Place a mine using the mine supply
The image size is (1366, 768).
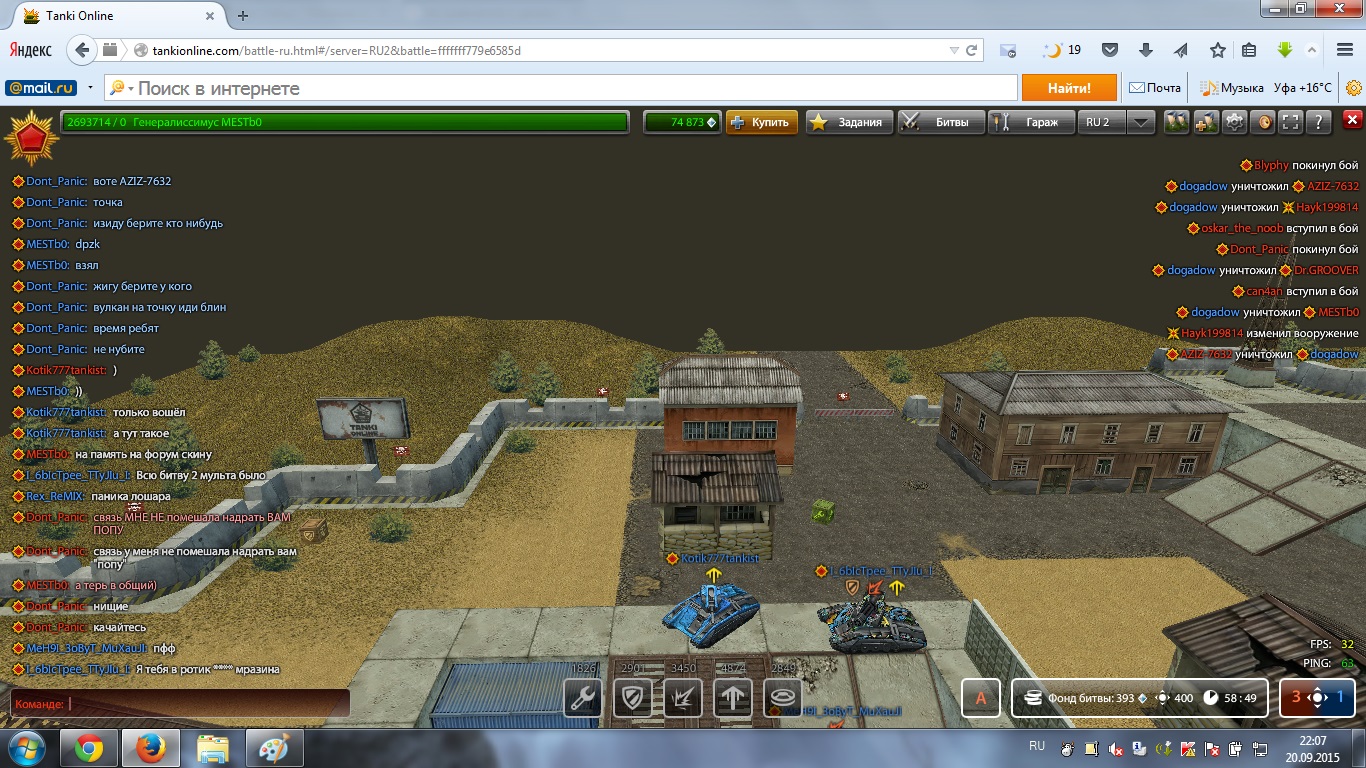click(783, 698)
